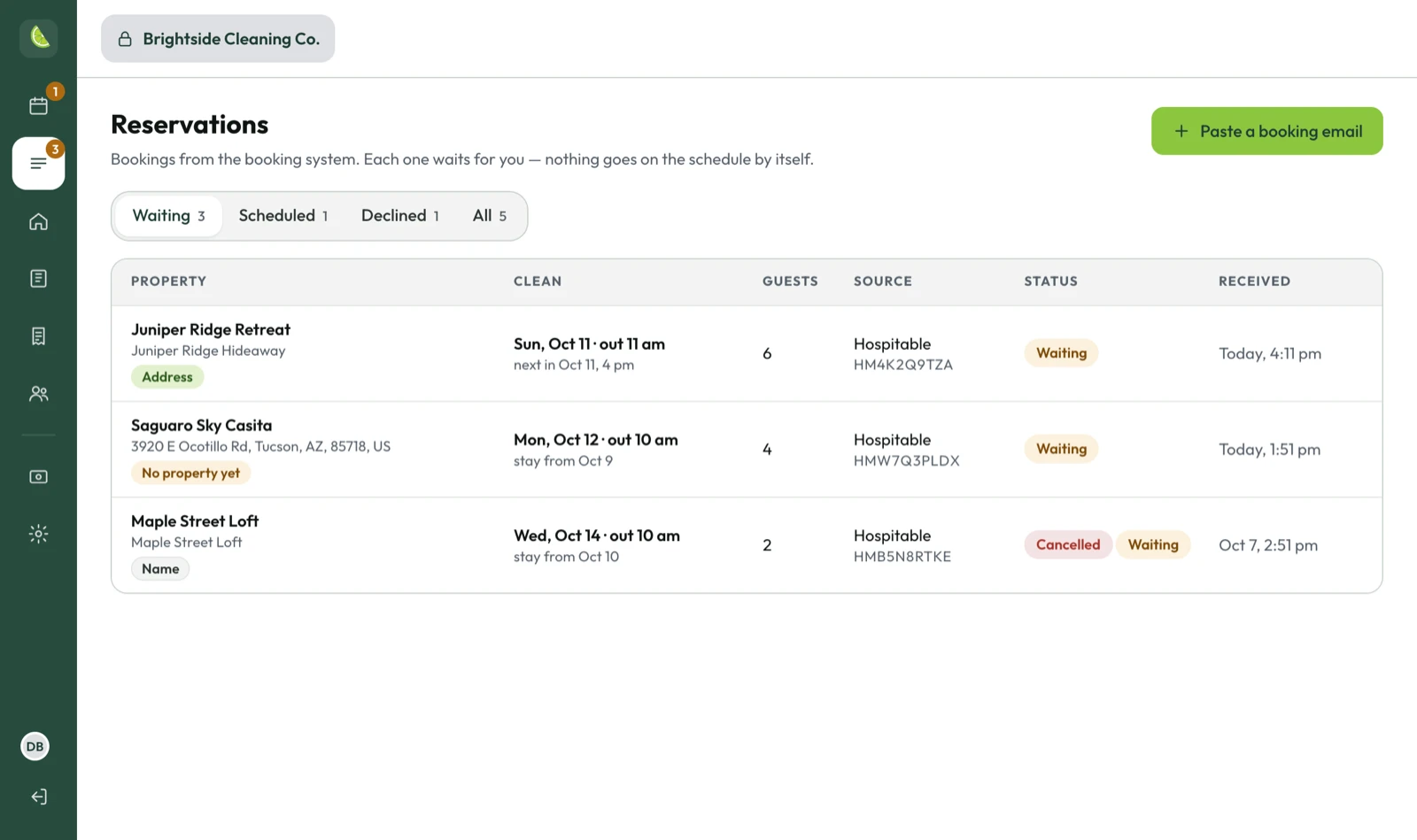This screenshot has height=840, width=1417.
Task: Click the Cancelled status badge
Action: pos(1068,544)
